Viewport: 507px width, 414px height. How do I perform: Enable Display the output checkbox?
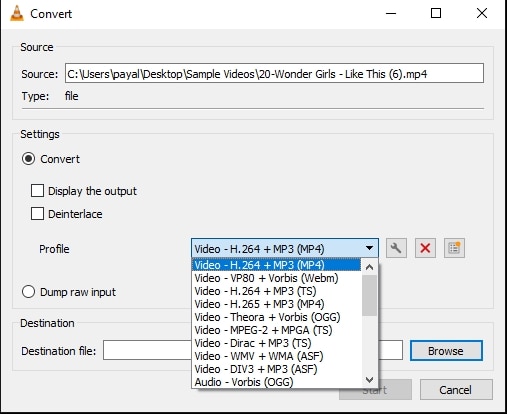pyautogui.click(x=37, y=191)
